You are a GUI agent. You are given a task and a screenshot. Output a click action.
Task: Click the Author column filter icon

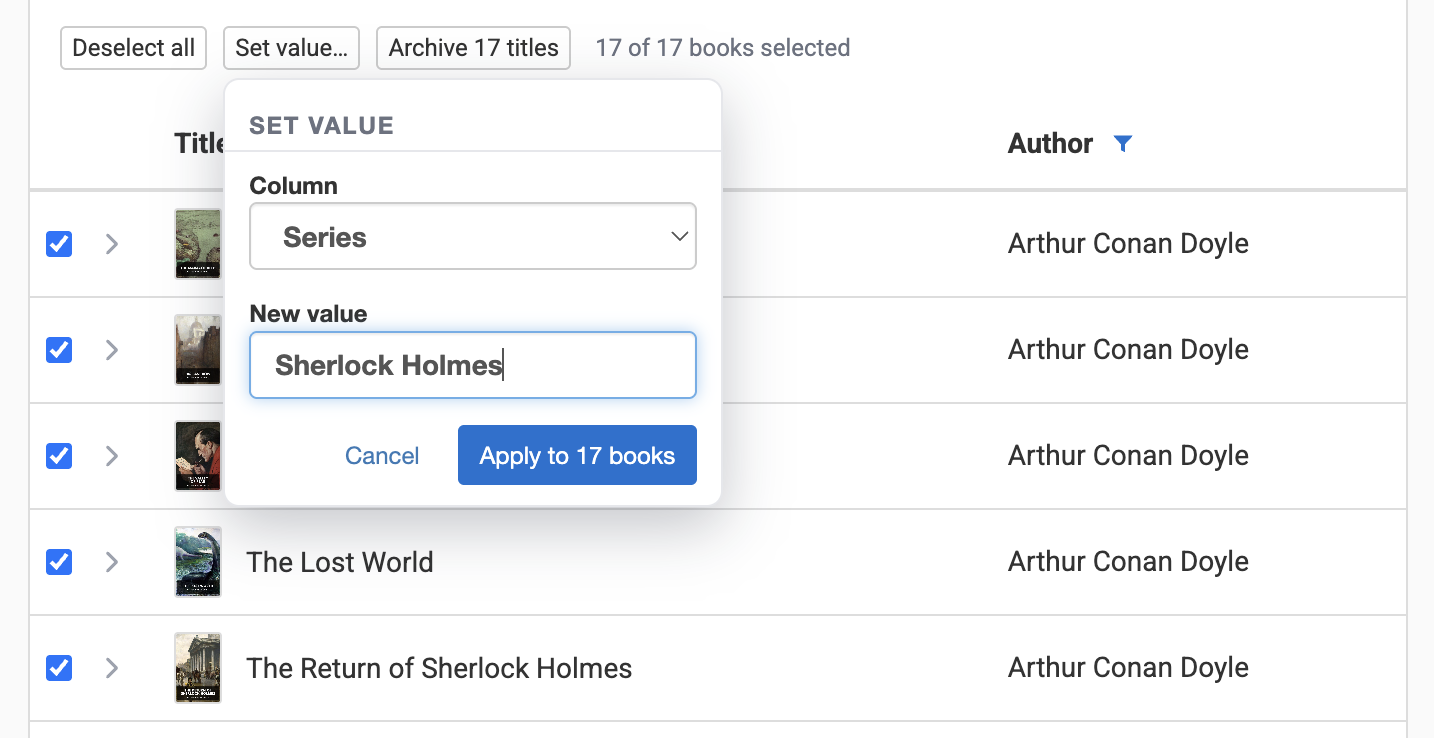(1123, 144)
